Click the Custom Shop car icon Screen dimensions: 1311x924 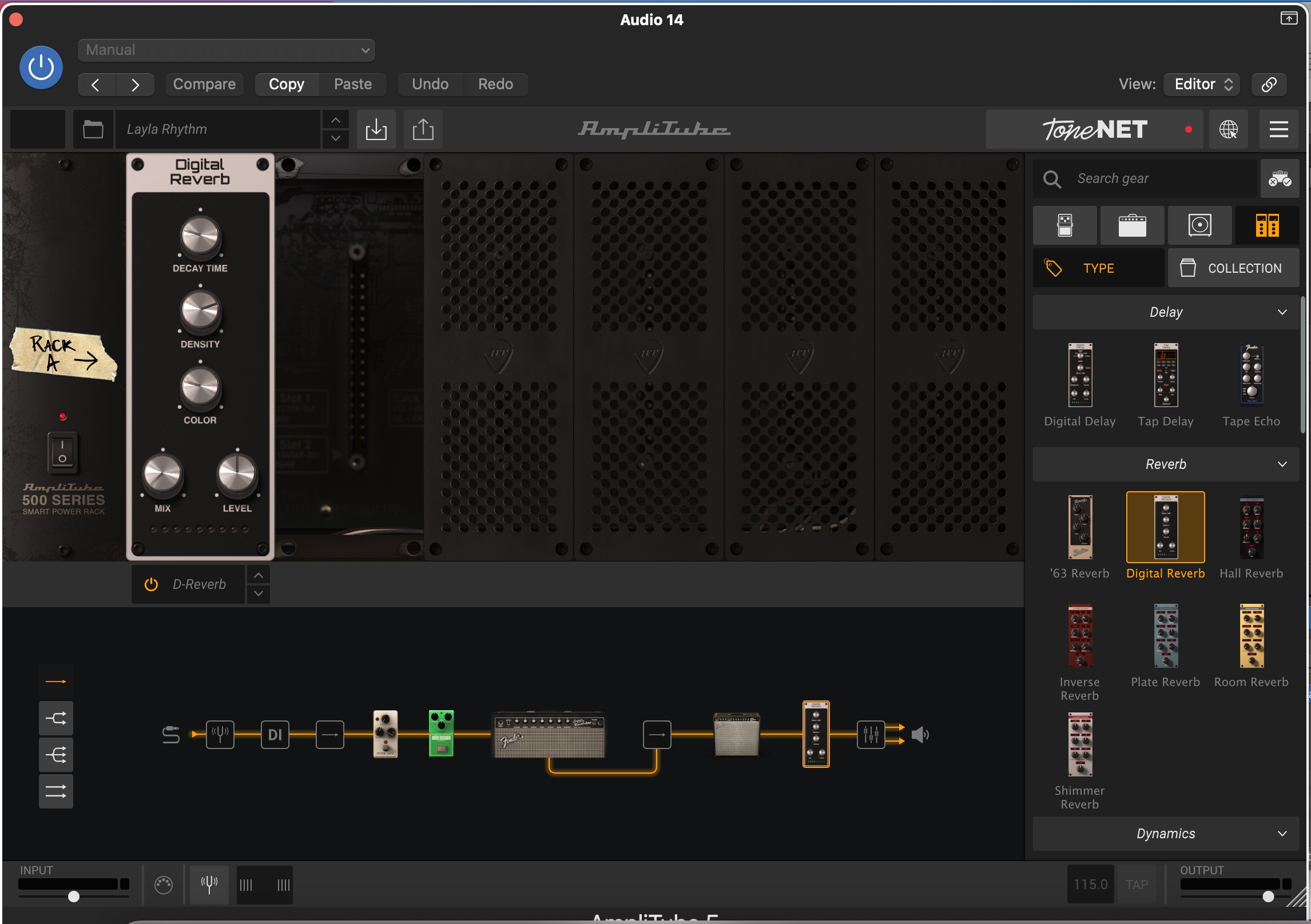coord(1280,179)
